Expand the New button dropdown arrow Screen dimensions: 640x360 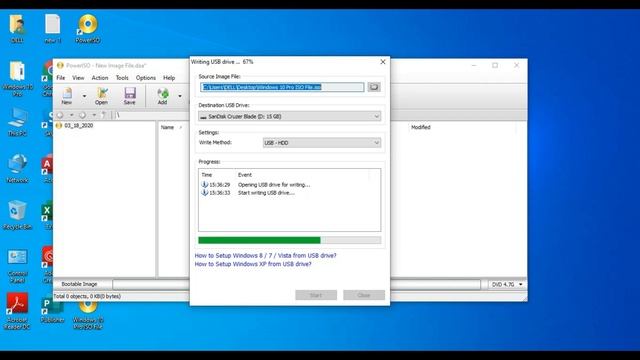(84, 96)
